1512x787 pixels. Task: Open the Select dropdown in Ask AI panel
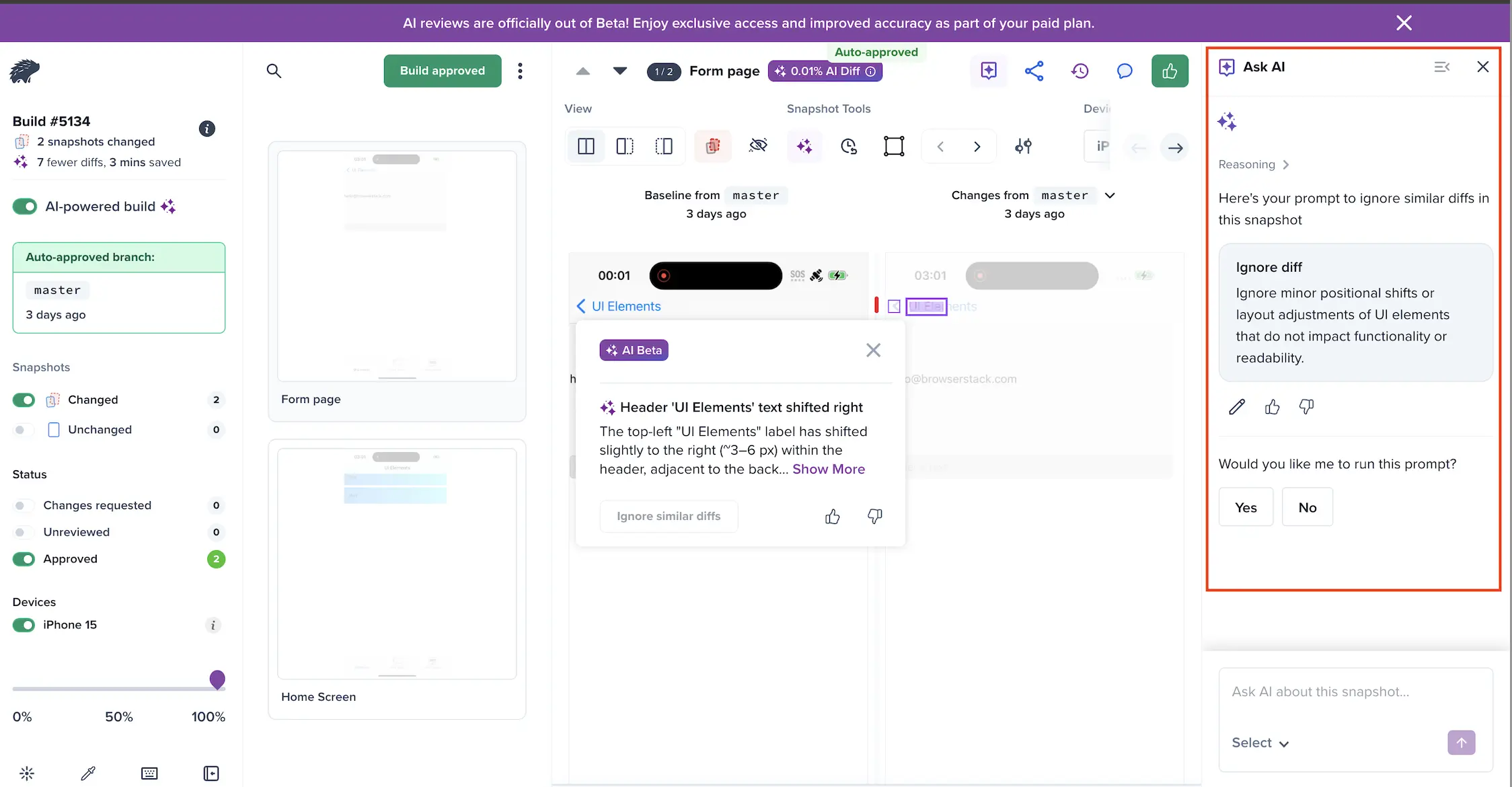[1260, 743]
